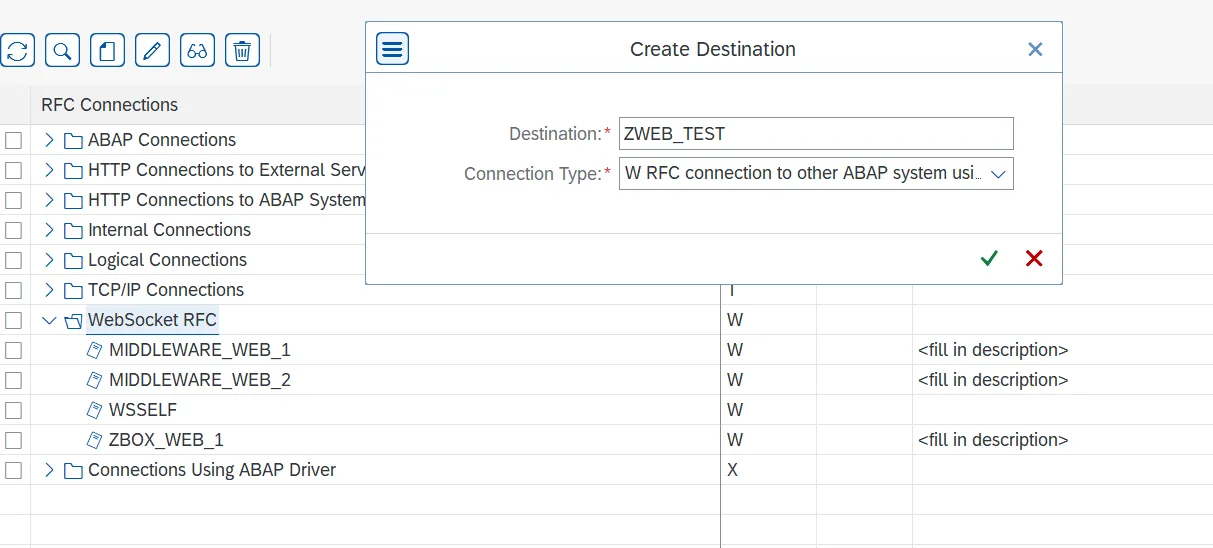Viewport: 1213px width, 548px height.
Task: Click the HTTP Connections to External Server folder icon
Action: tap(73, 170)
